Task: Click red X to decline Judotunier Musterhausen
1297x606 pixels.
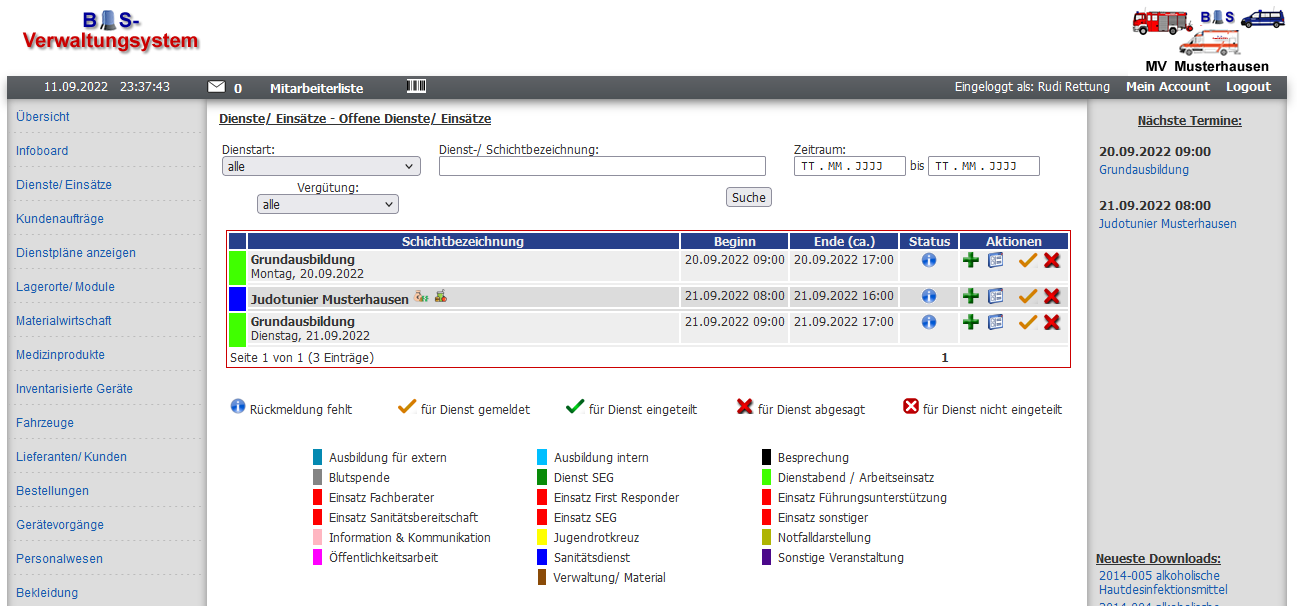Action: click(x=1052, y=296)
